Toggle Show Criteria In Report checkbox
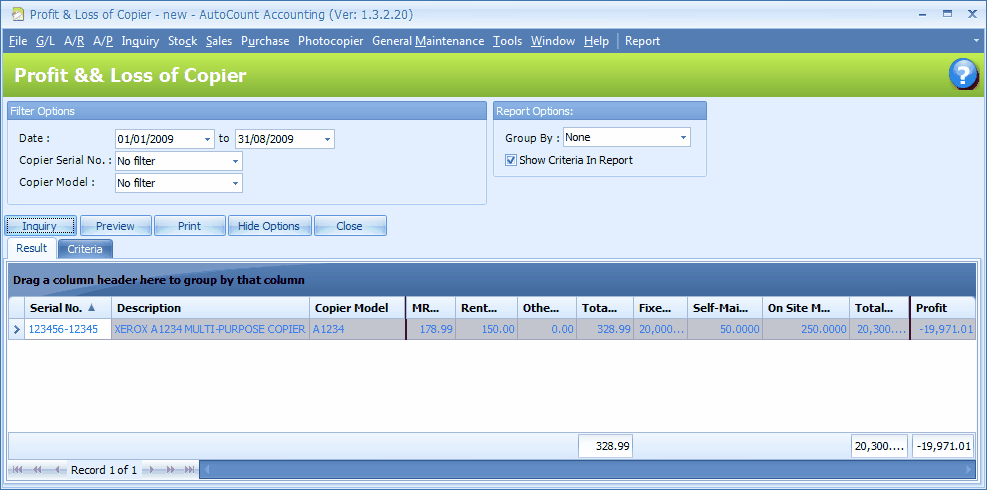 511,160
